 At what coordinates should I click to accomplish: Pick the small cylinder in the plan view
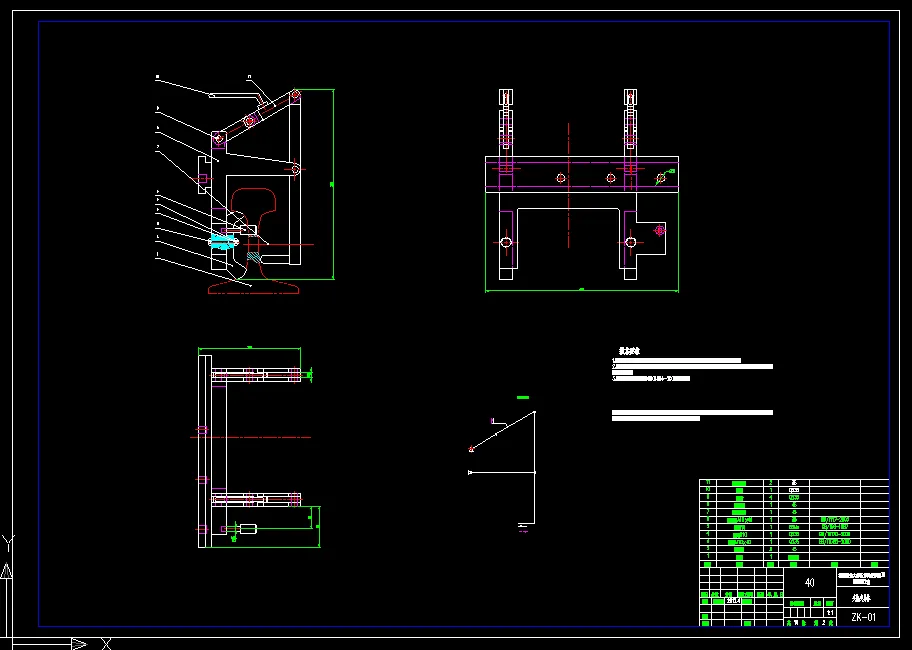click(x=248, y=529)
